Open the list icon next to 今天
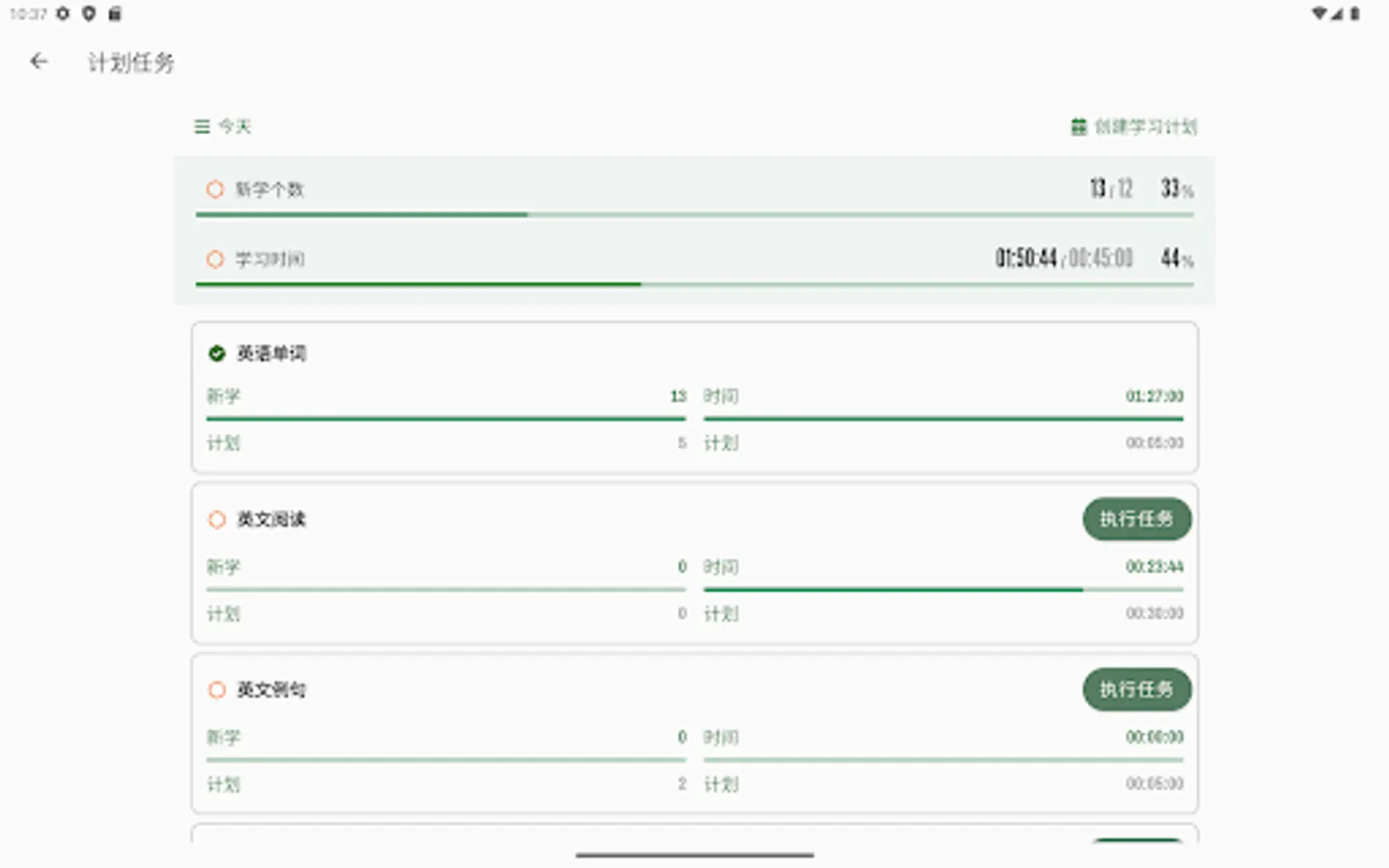 (201, 126)
